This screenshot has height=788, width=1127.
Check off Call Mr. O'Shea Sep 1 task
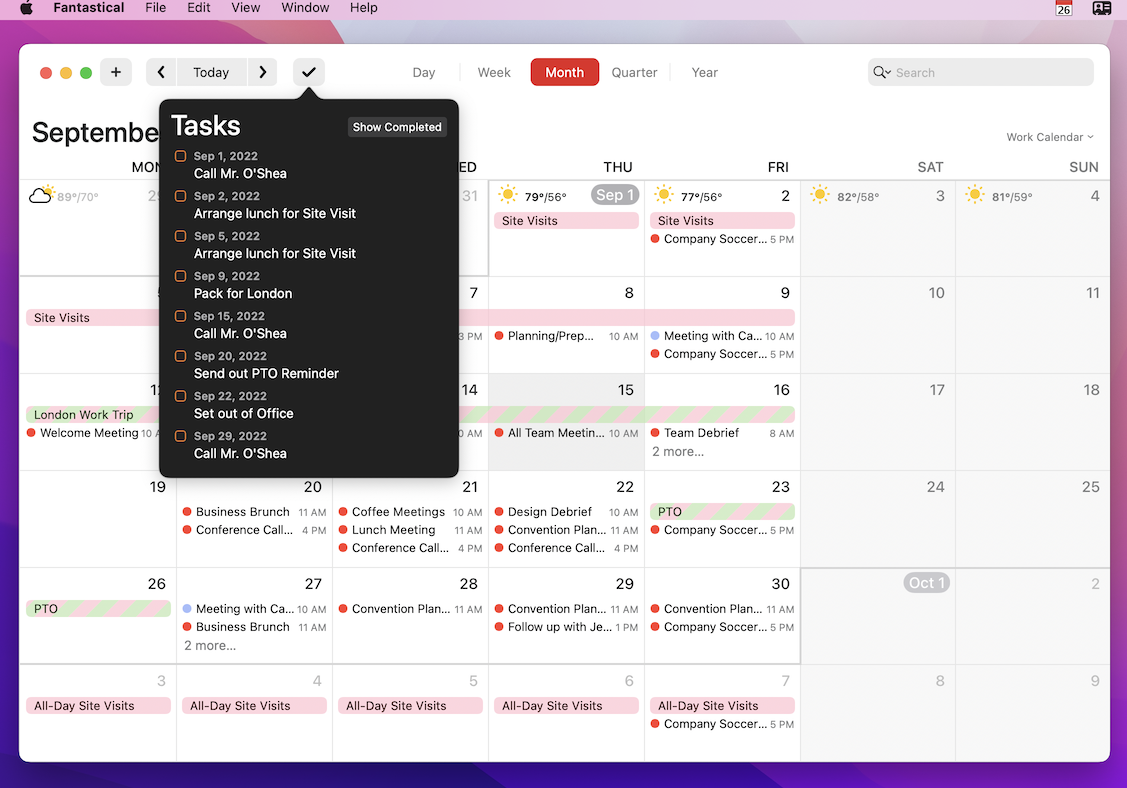(180, 156)
